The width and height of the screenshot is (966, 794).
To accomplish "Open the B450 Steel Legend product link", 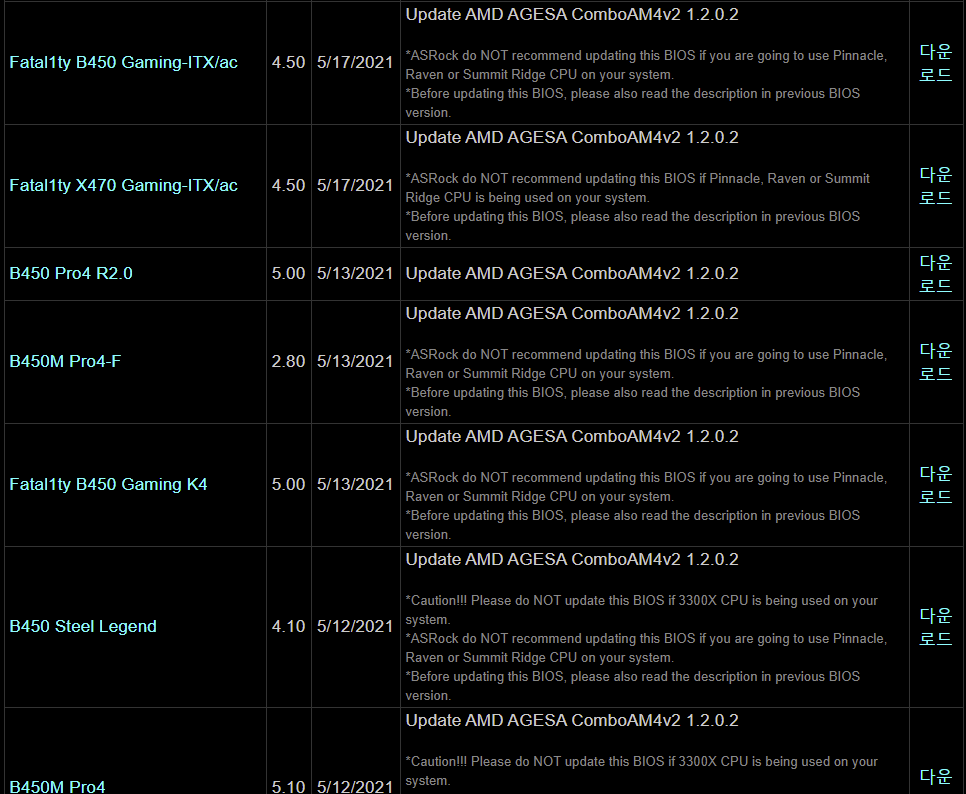I will pyautogui.click(x=83, y=626).
